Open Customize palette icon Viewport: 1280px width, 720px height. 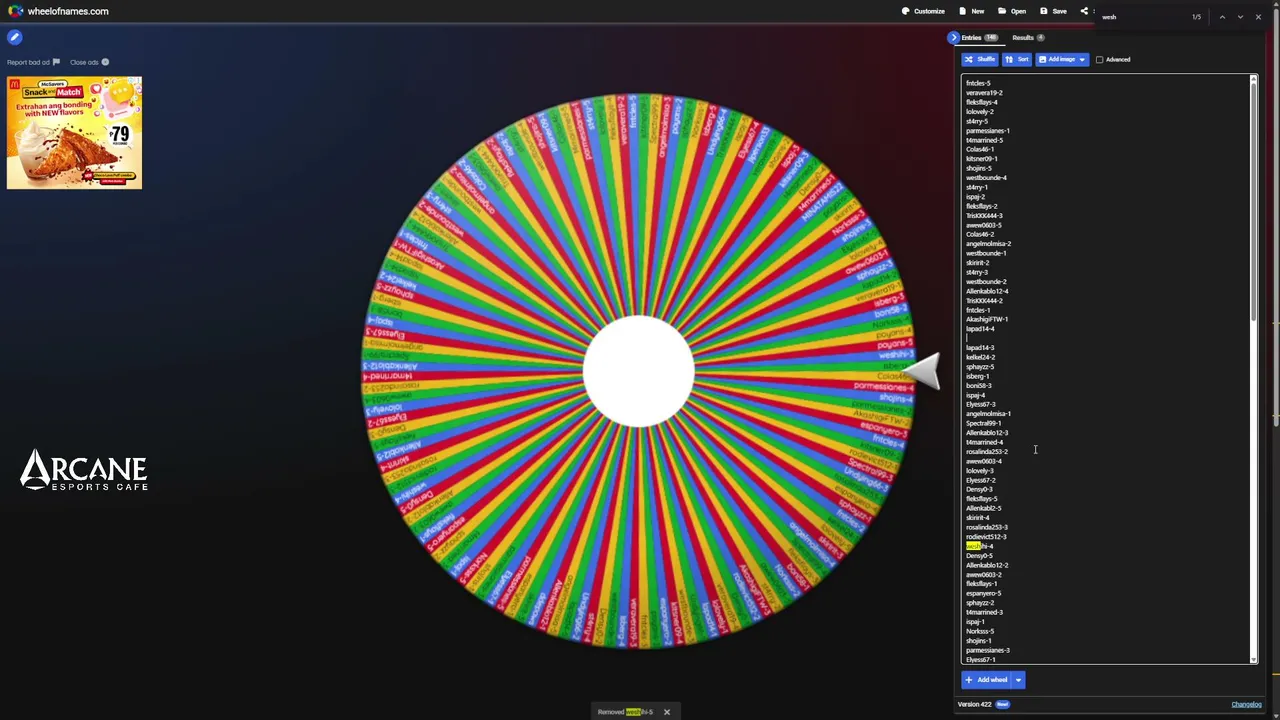click(906, 11)
